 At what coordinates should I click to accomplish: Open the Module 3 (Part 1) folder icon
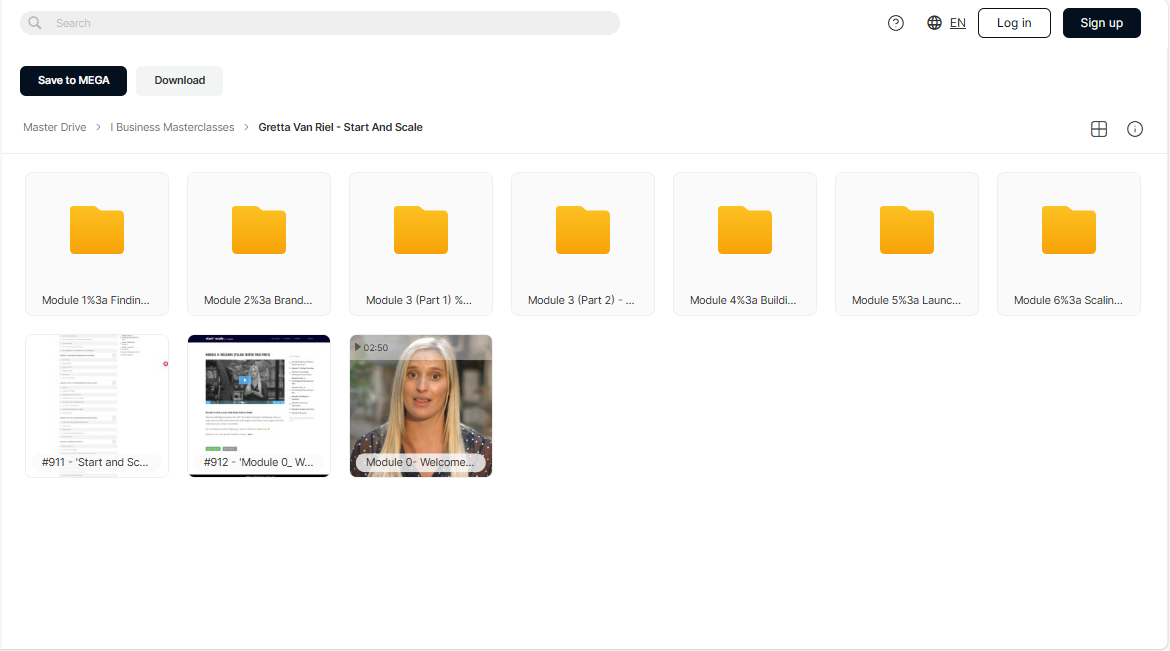(x=421, y=230)
